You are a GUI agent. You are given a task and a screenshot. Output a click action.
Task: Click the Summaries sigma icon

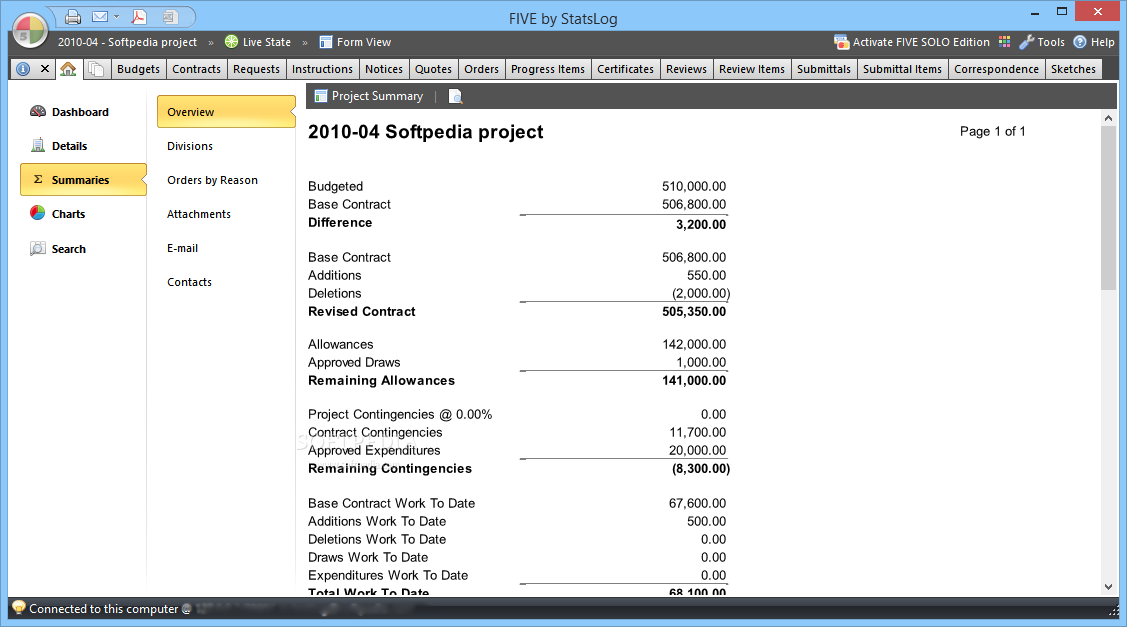click(x=38, y=179)
